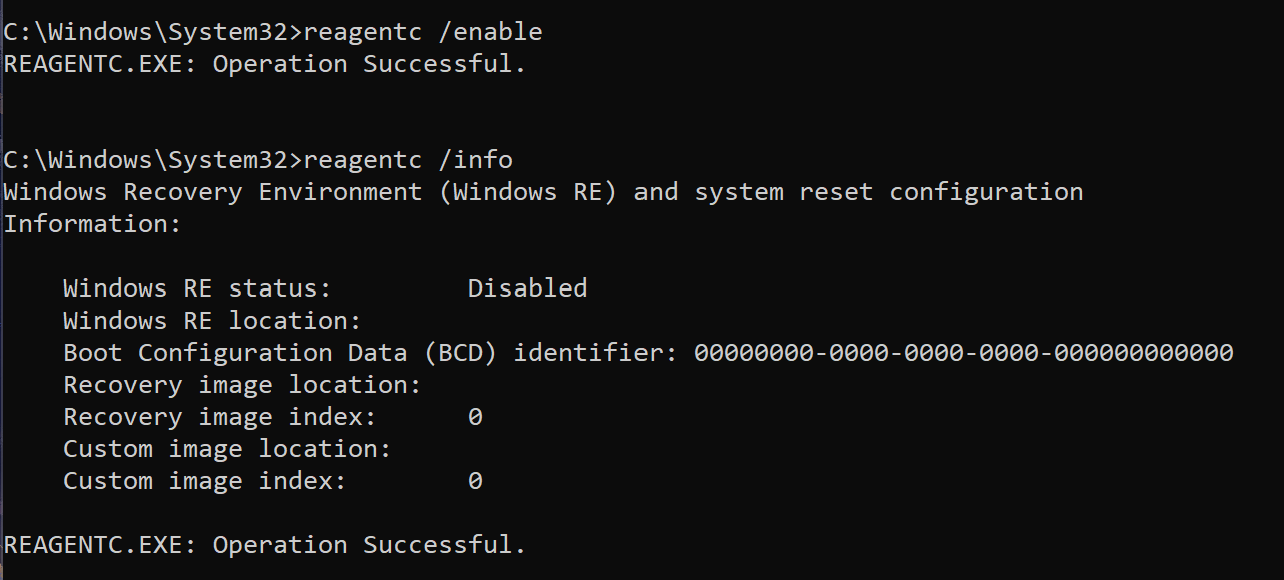Click the 'reagentc /enable' command text

tap(423, 32)
